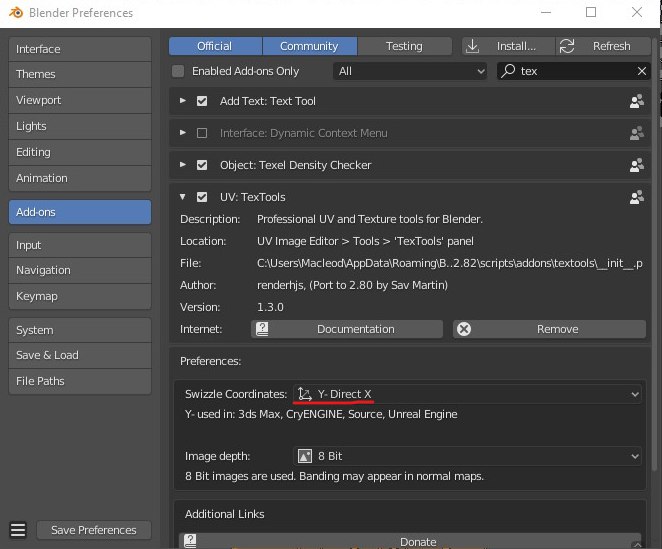Click the Swizzle Coordinates axis icon
Viewport: 662px width, 549px height.
tap(304, 394)
